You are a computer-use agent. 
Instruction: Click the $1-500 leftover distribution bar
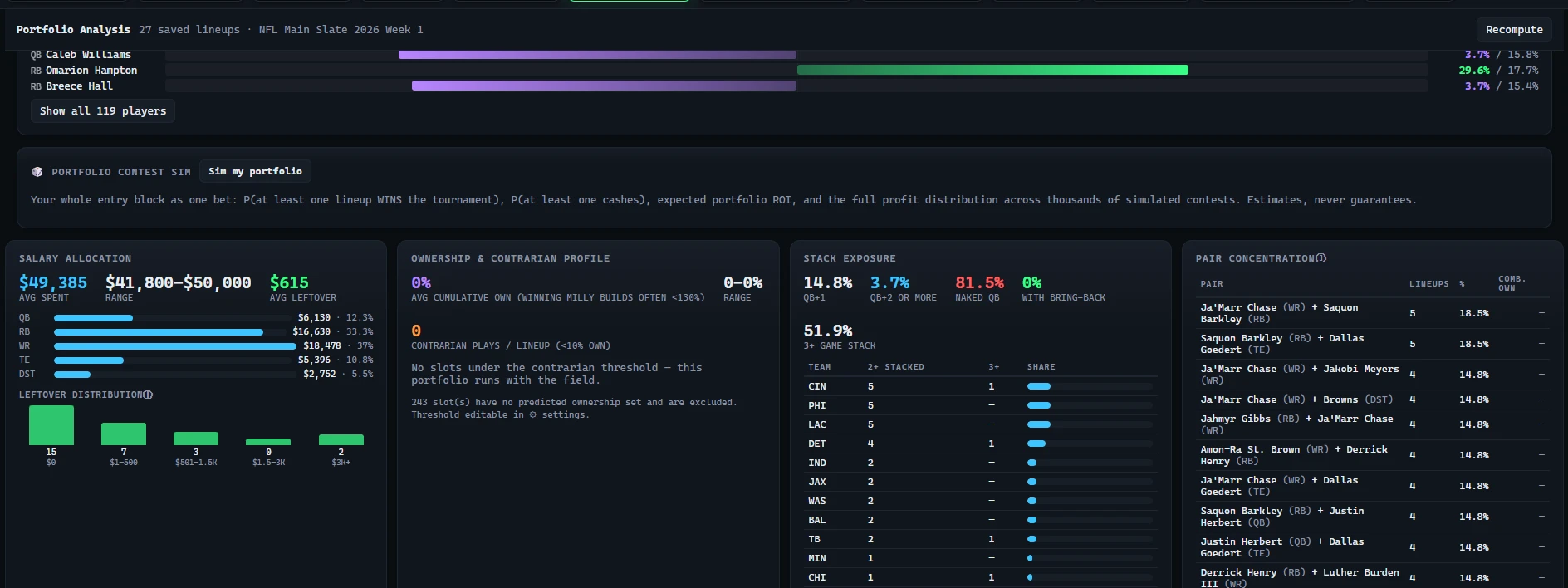(x=124, y=434)
